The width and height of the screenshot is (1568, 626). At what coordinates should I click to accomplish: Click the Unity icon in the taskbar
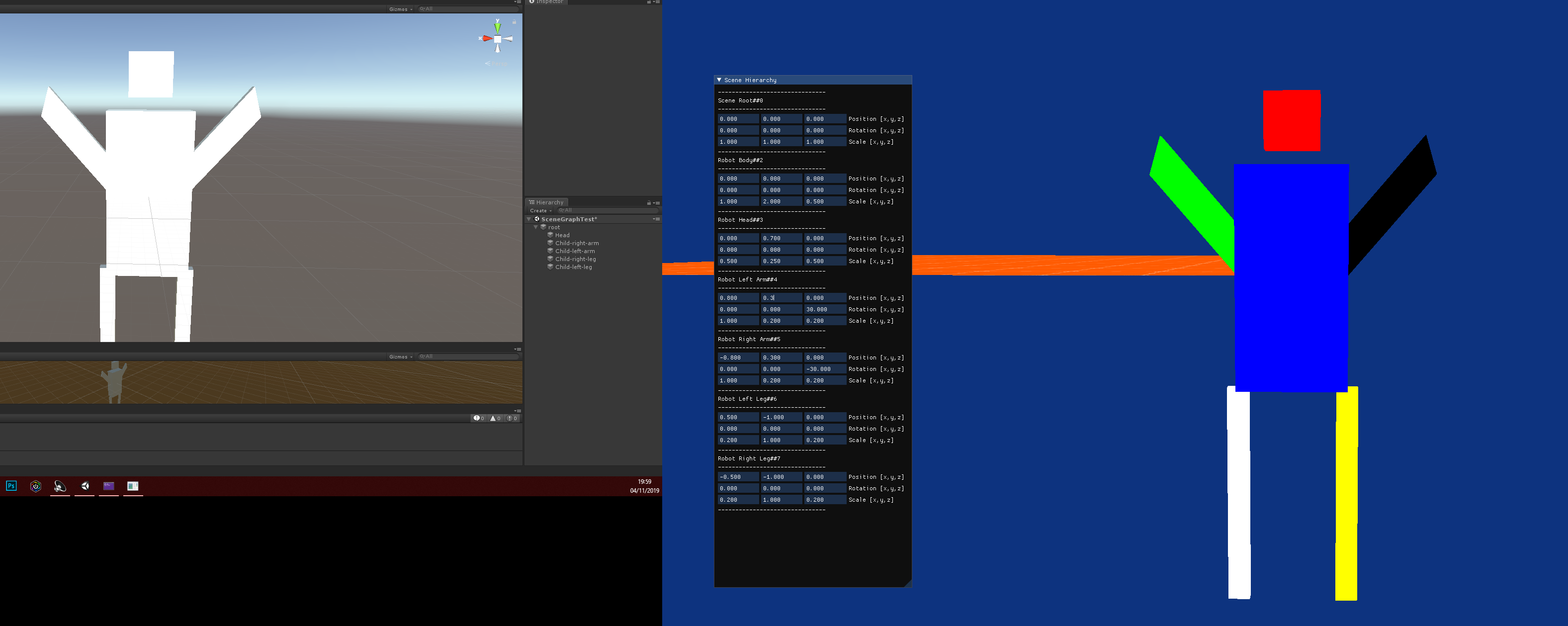click(x=85, y=486)
